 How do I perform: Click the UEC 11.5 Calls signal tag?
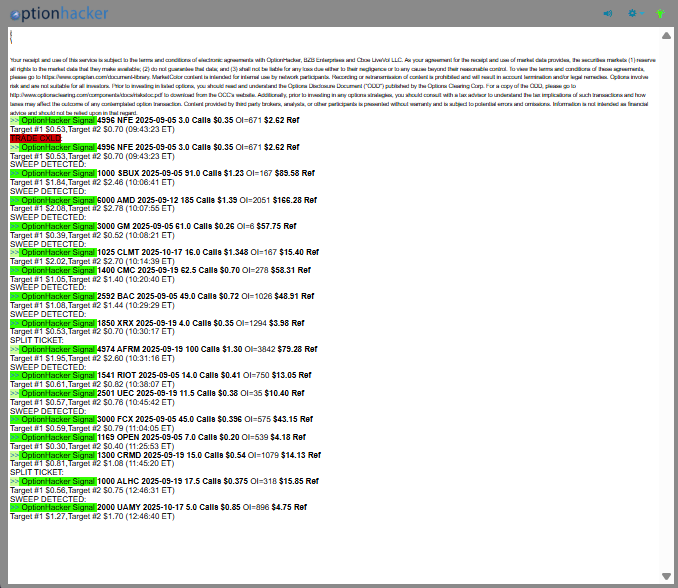coord(58,394)
